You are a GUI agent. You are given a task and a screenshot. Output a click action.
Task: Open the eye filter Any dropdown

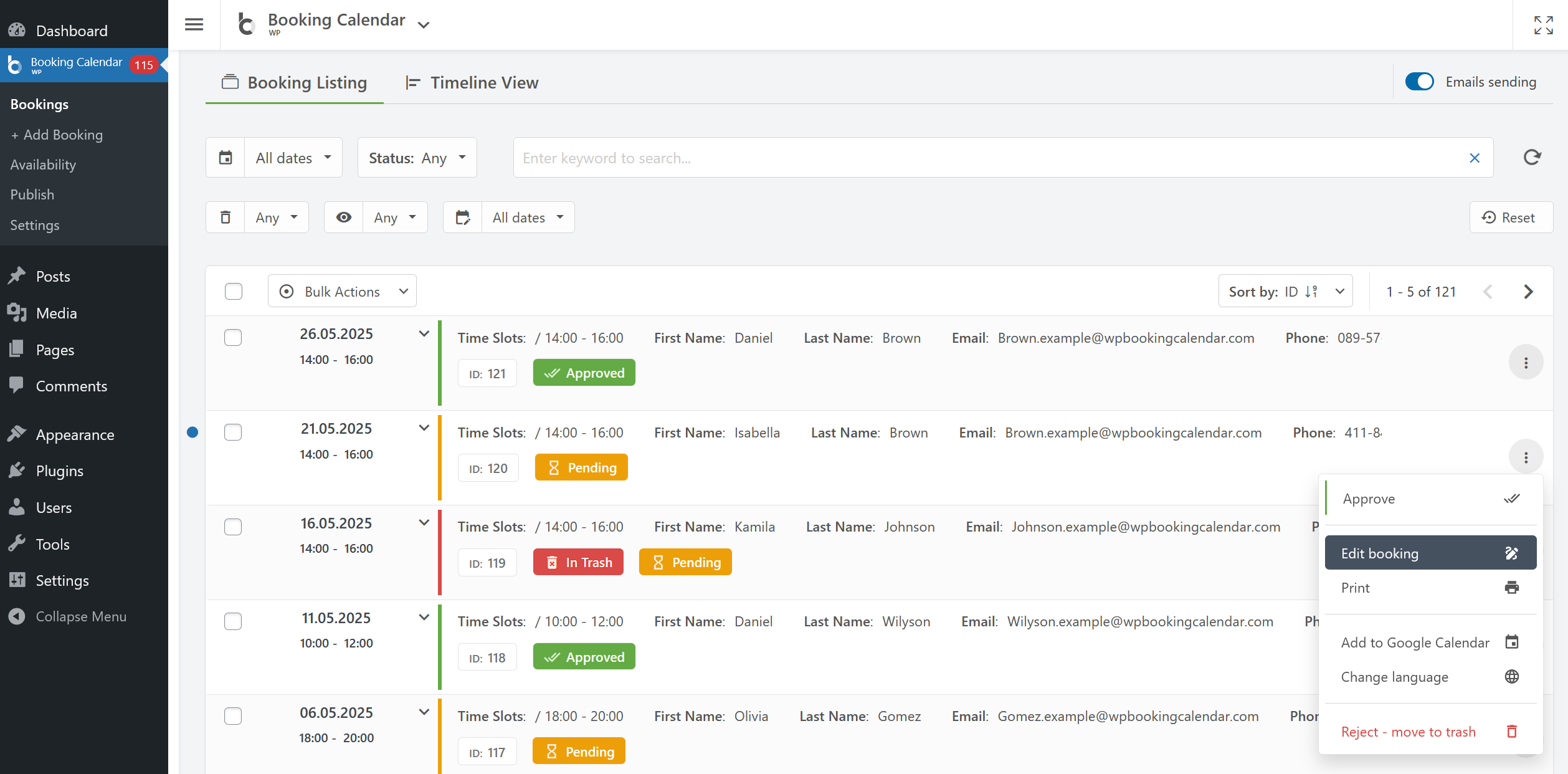[x=395, y=217]
